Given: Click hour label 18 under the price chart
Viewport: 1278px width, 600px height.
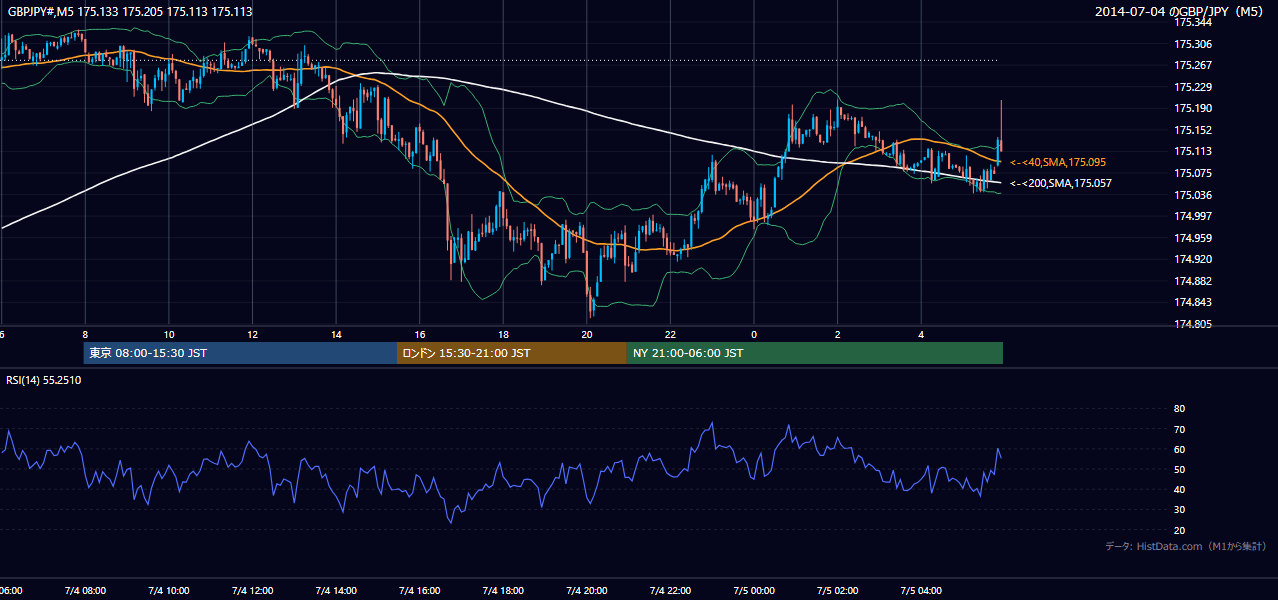Looking at the screenshot, I should tap(503, 335).
